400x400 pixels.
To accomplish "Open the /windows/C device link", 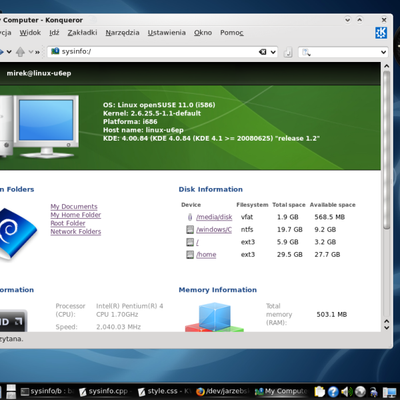I will point(214,230).
